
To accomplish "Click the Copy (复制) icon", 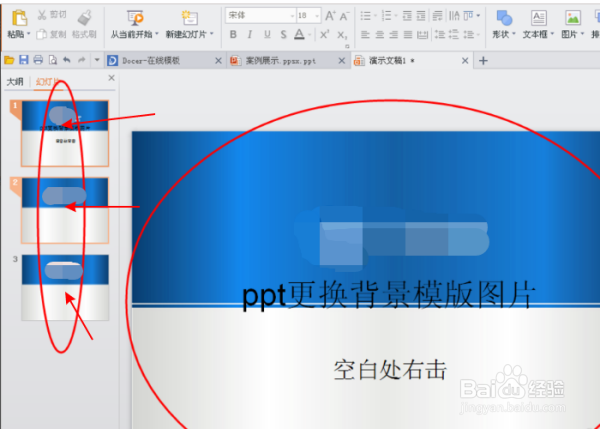I will coord(41,34).
